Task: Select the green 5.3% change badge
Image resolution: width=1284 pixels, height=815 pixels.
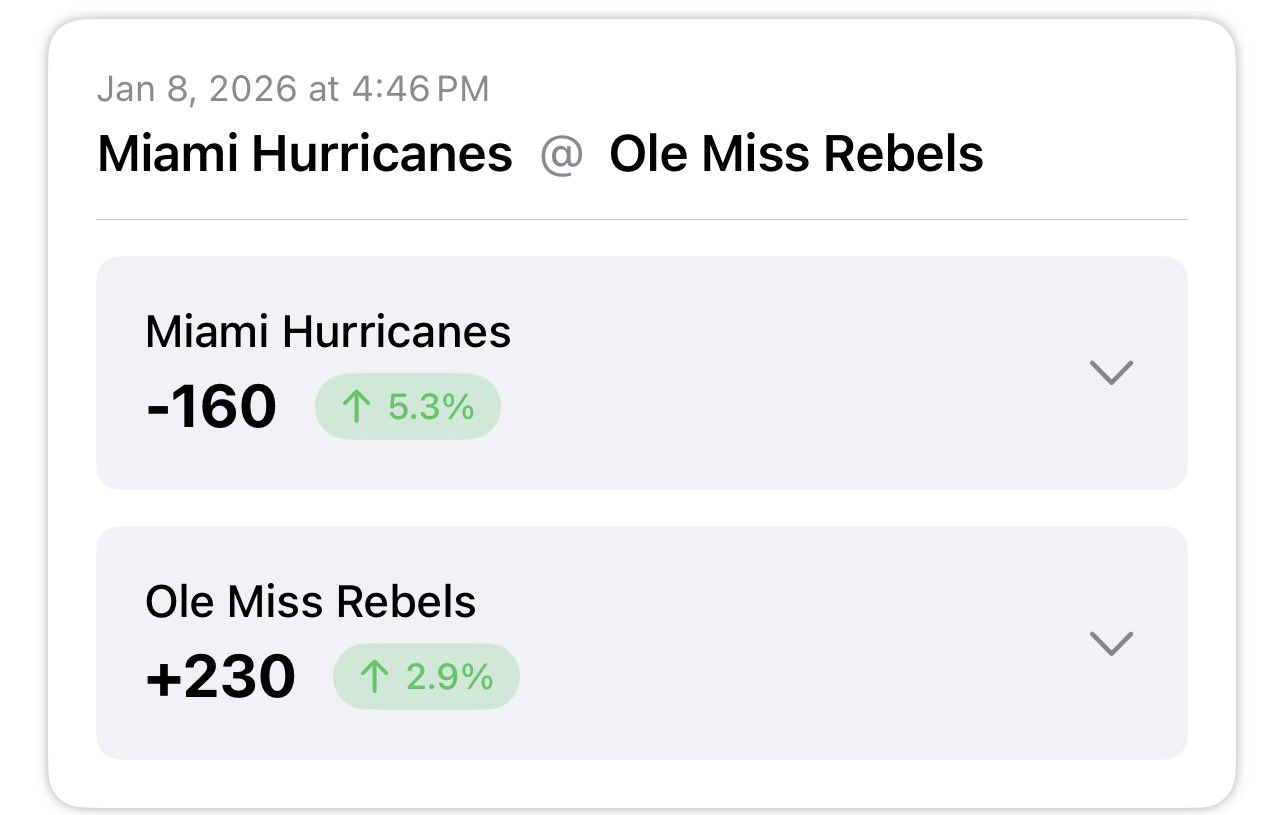Action: tap(408, 407)
